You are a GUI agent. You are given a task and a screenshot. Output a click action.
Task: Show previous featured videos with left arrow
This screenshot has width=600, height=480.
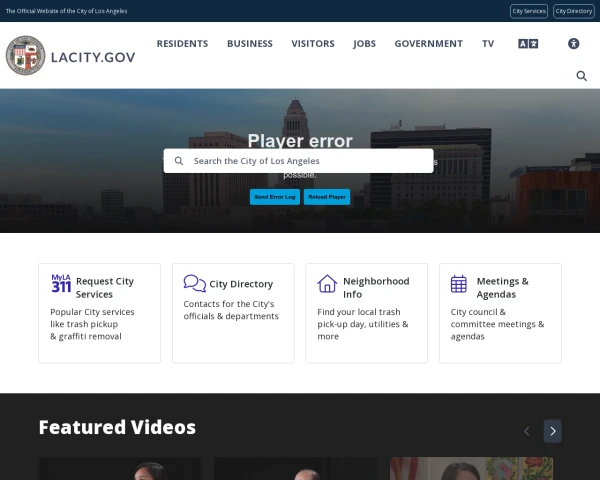pyautogui.click(x=527, y=431)
